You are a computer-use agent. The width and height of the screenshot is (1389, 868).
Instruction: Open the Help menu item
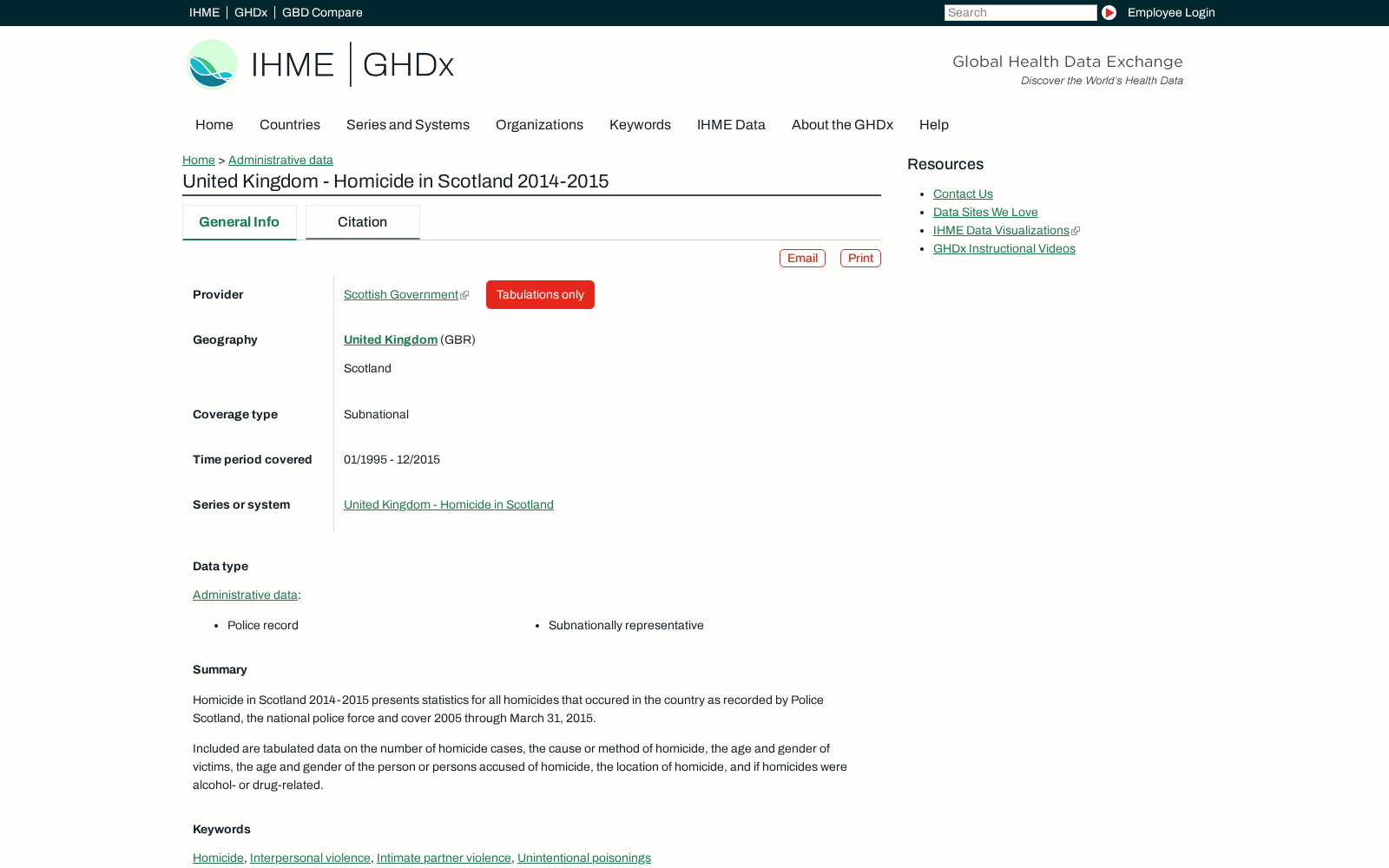pyautogui.click(x=934, y=124)
